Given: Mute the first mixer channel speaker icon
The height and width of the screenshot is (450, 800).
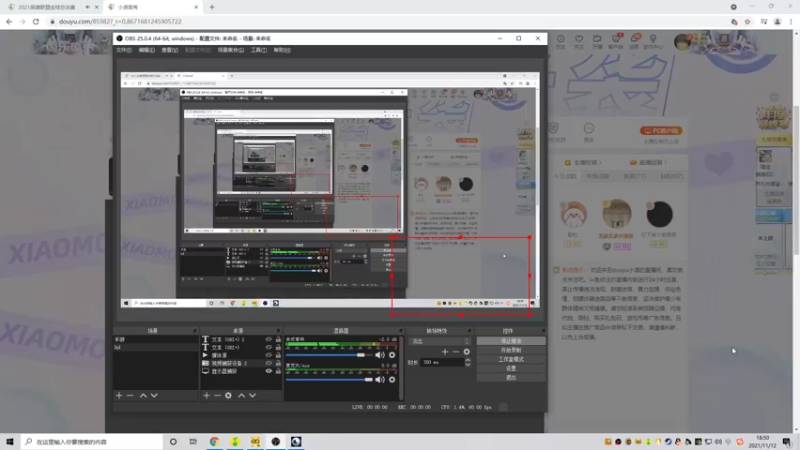Looking at the screenshot, I should (380, 355).
